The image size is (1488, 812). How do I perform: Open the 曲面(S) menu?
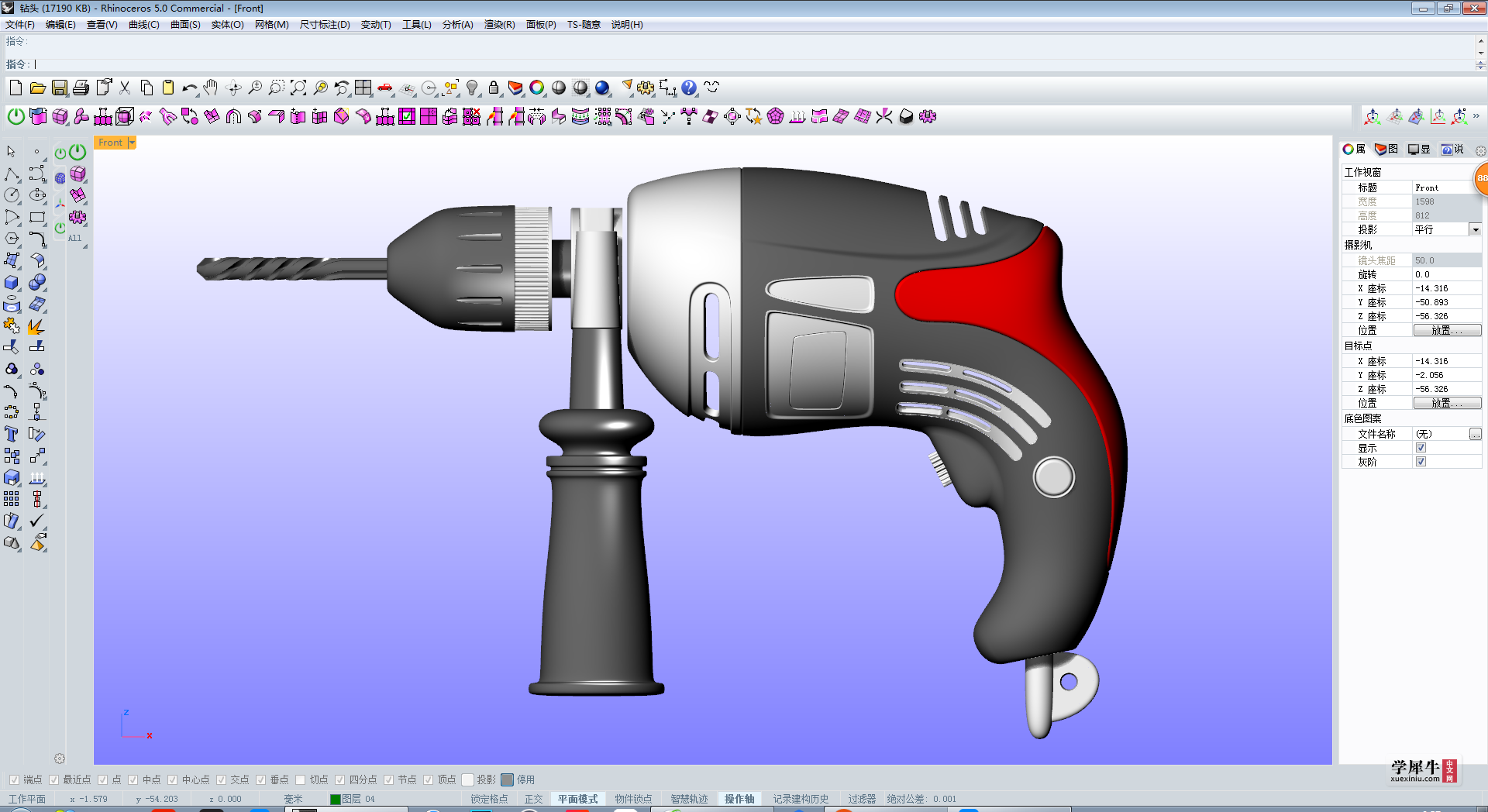(185, 25)
